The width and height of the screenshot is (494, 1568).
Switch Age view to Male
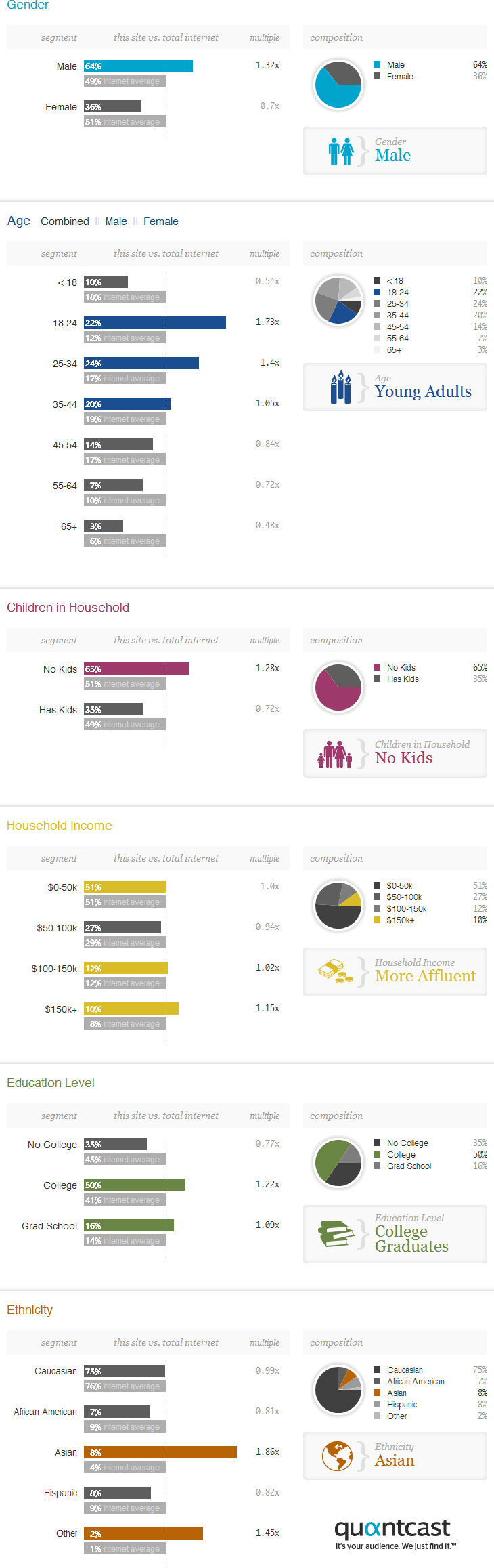click(x=116, y=221)
